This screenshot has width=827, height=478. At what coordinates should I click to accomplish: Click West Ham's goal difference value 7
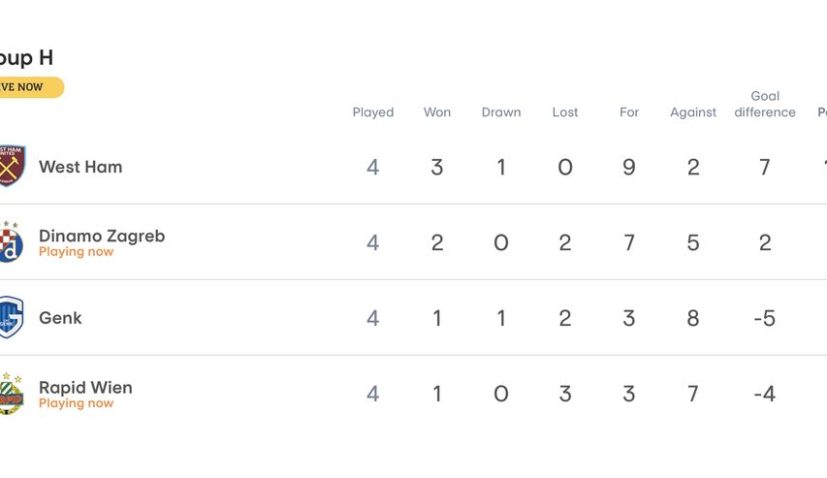coord(765,167)
